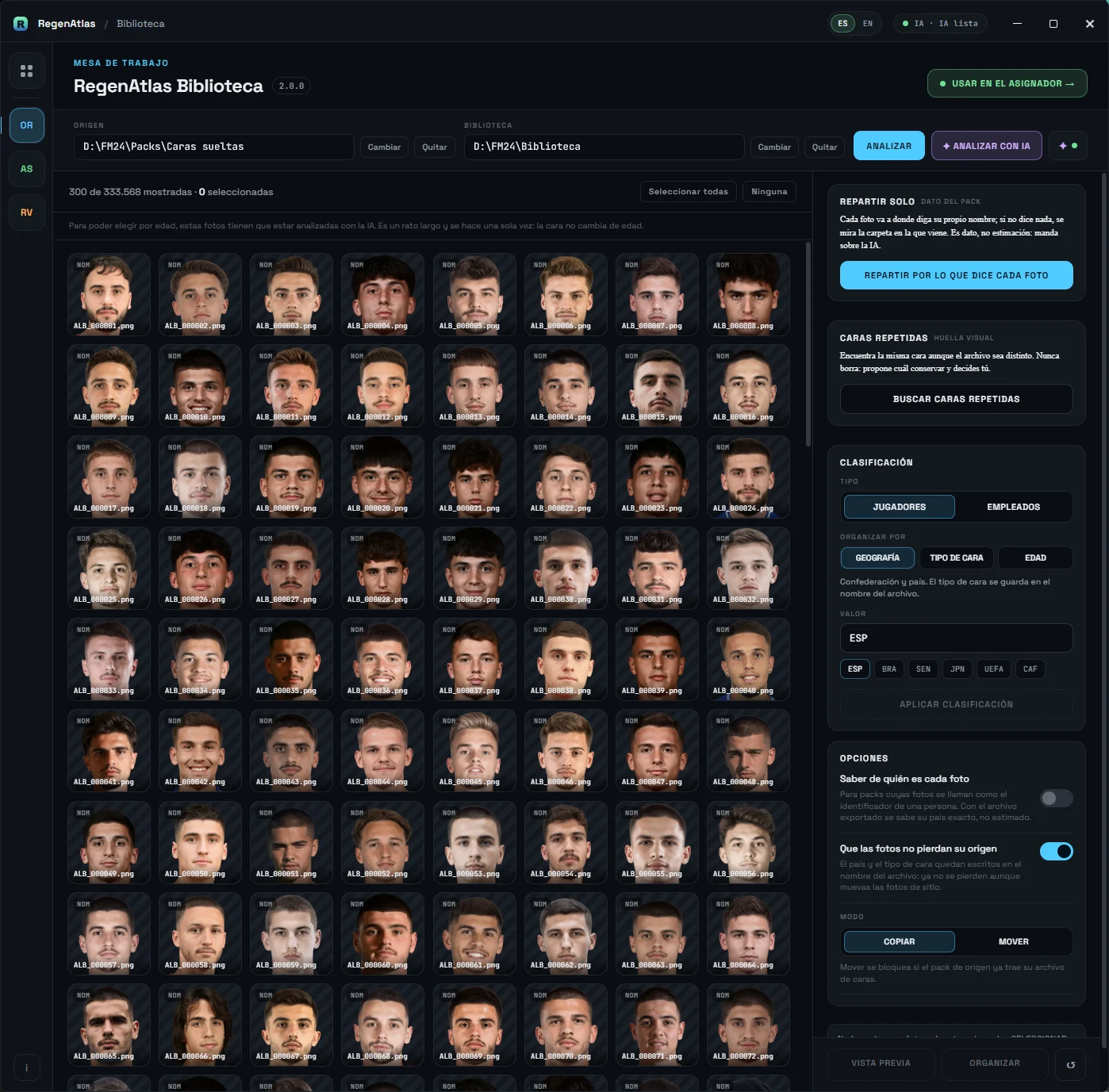
Task: Pick the JPN value chip
Action: click(x=957, y=669)
